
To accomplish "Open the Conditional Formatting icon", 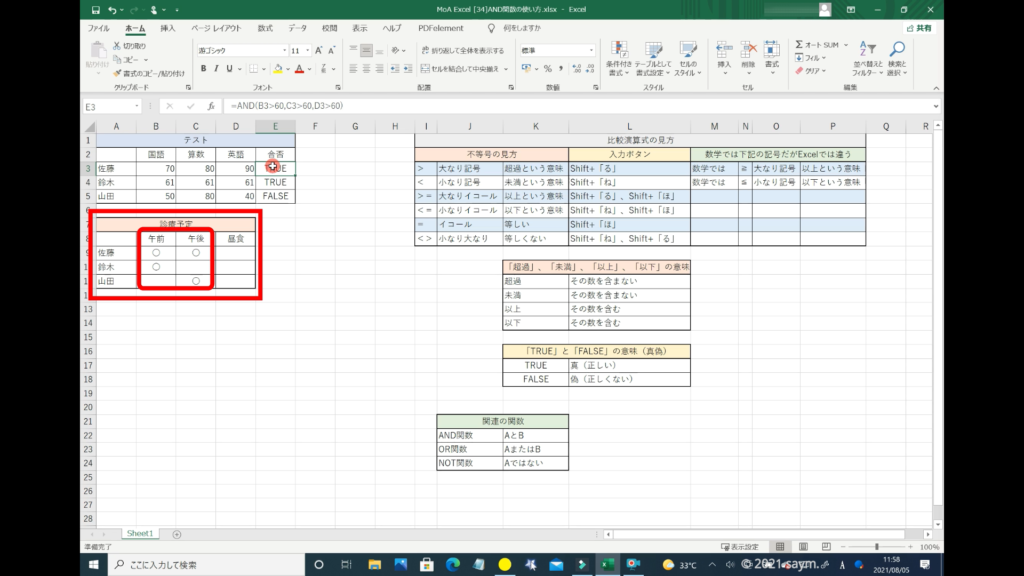I will [x=619, y=50].
